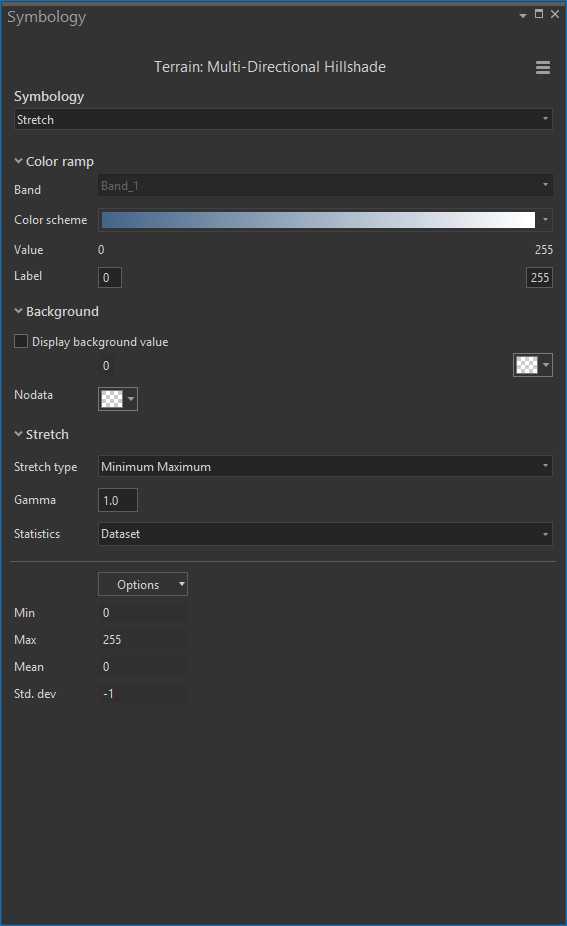Viewport: 567px width, 926px height.
Task: Click the background value field
Action: [142, 366]
